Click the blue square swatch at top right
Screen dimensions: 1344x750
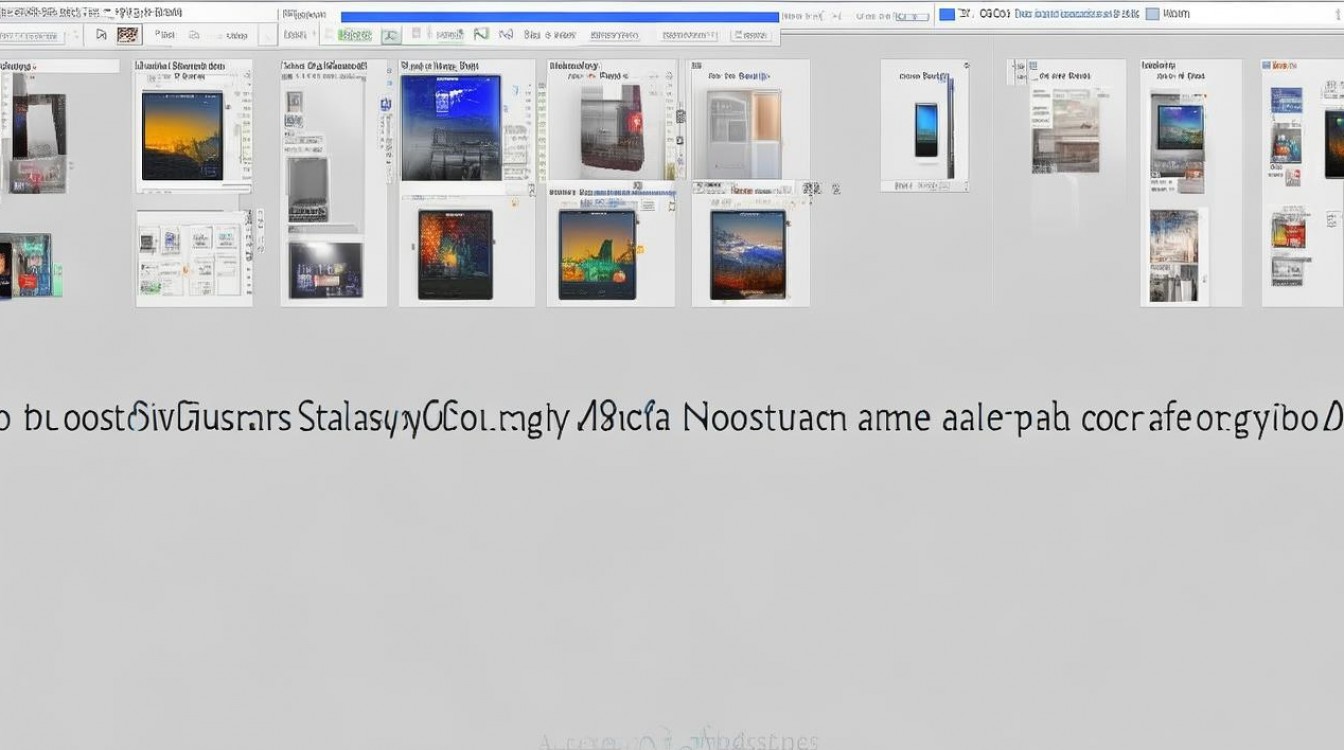click(946, 14)
